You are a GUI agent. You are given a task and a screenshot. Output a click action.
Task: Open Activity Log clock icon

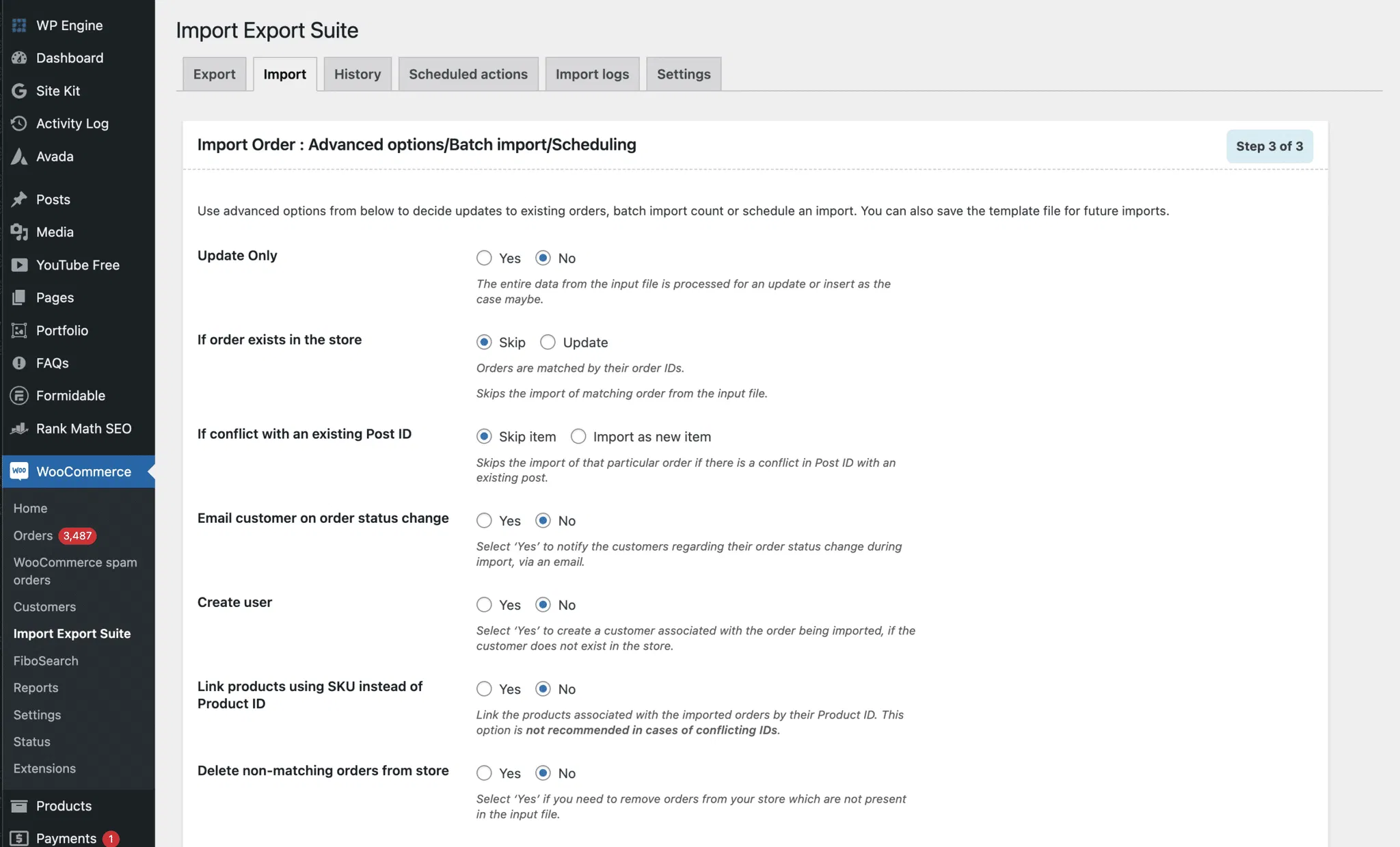tap(19, 124)
